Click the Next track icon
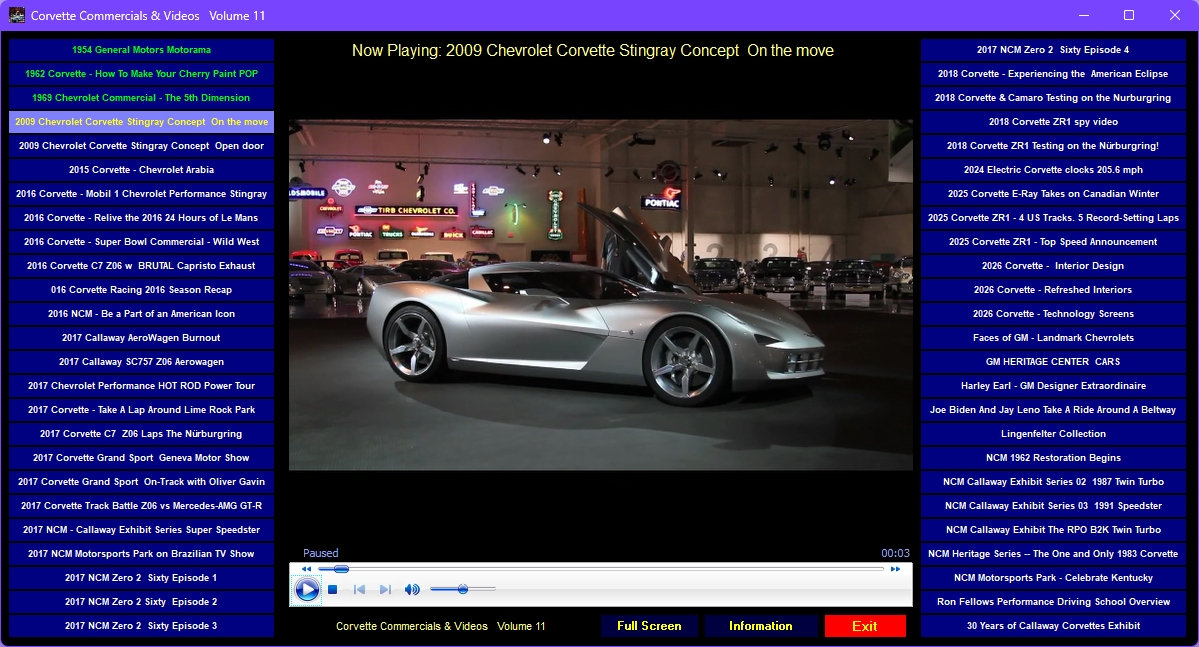Viewport: 1199px width, 647px height. (385, 590)
